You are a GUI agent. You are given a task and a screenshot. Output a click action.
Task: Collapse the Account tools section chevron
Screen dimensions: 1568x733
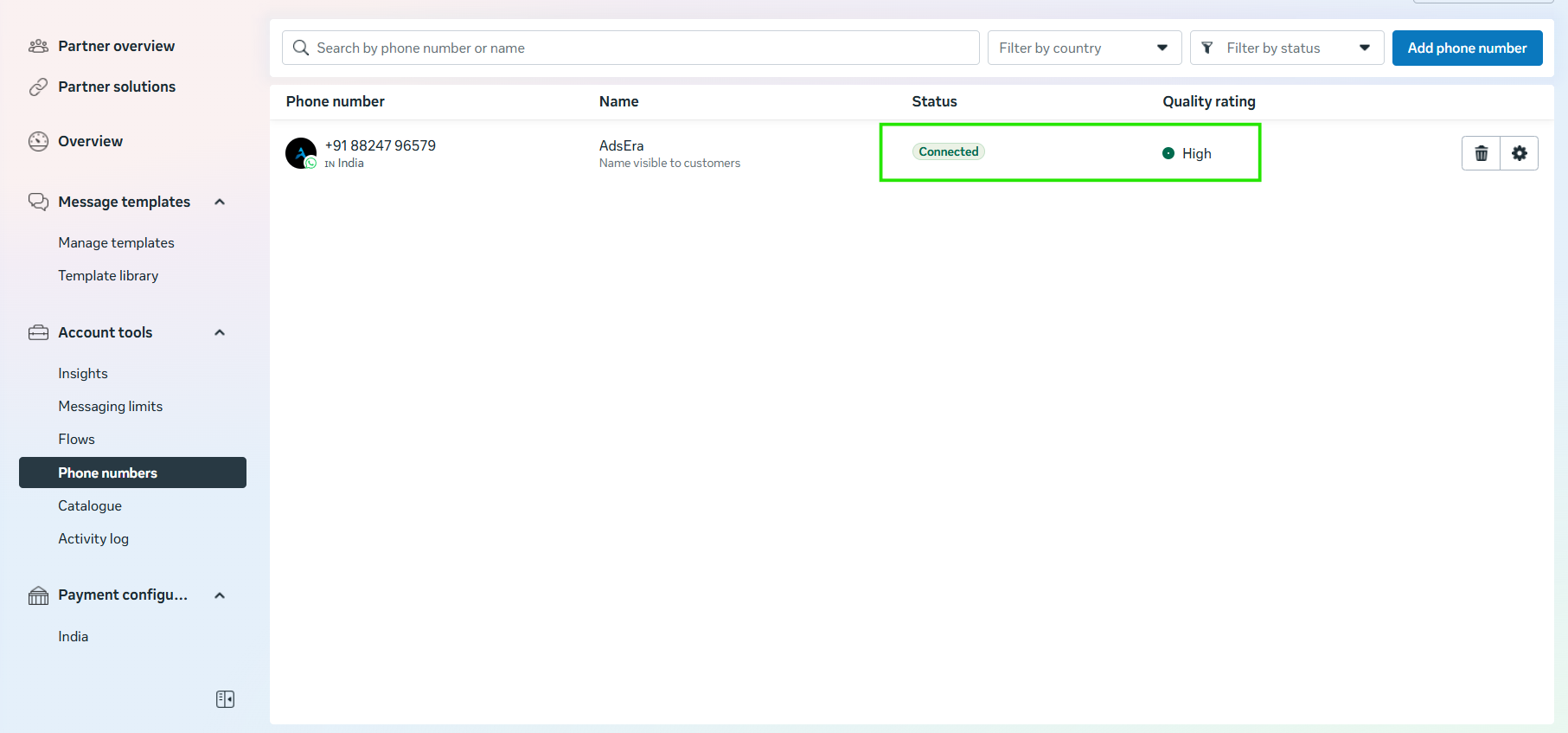pyautogui.click(x=220, y=332)
